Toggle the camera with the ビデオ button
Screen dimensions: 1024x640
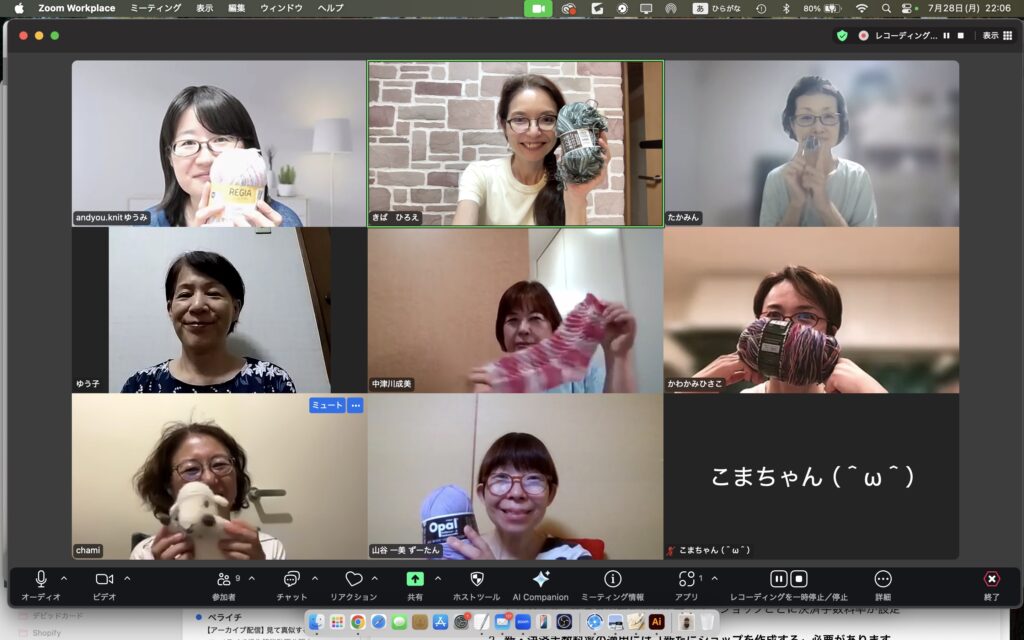click(104, 579)
